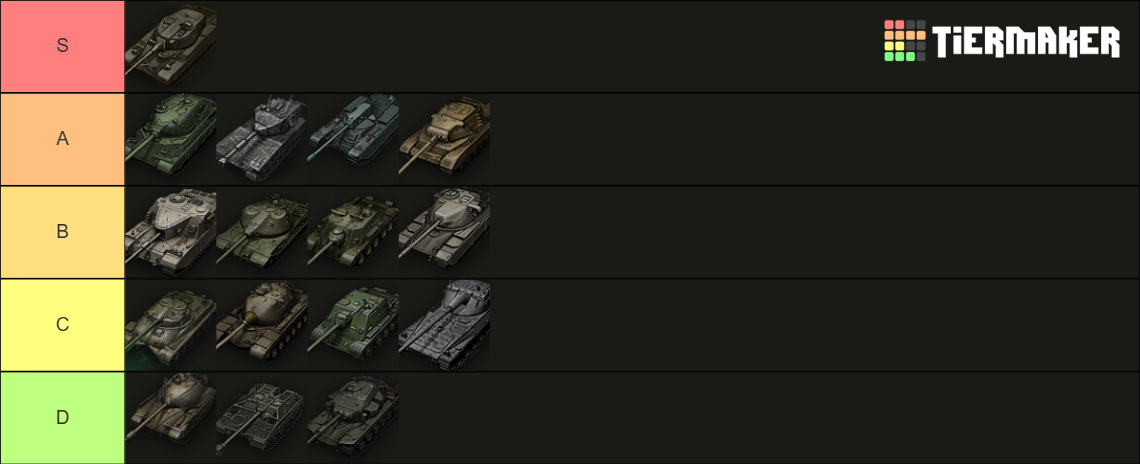This screenshot has width=1140, height=464.
Task: Click the sand-colored tan tank in A tier
Action: click(444, 139)
